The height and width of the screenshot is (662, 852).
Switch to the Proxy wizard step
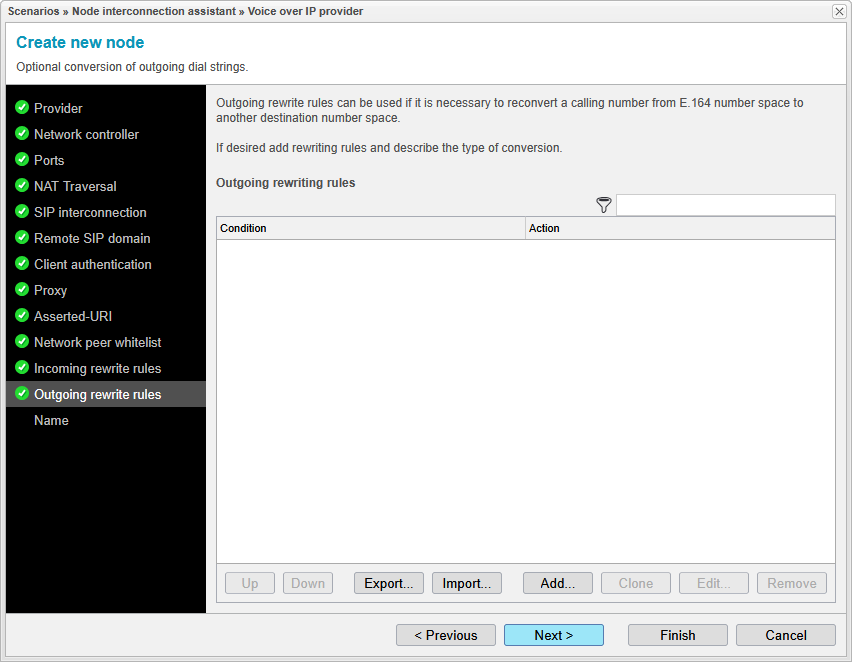coord(53,290)
